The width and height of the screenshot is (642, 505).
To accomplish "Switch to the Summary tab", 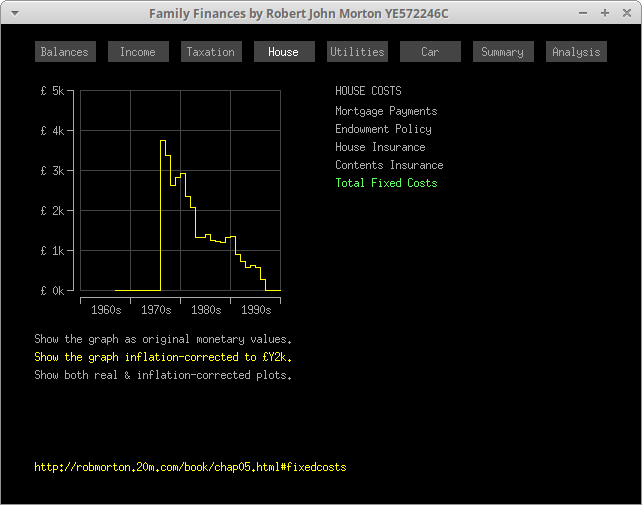I will [503, 52].
